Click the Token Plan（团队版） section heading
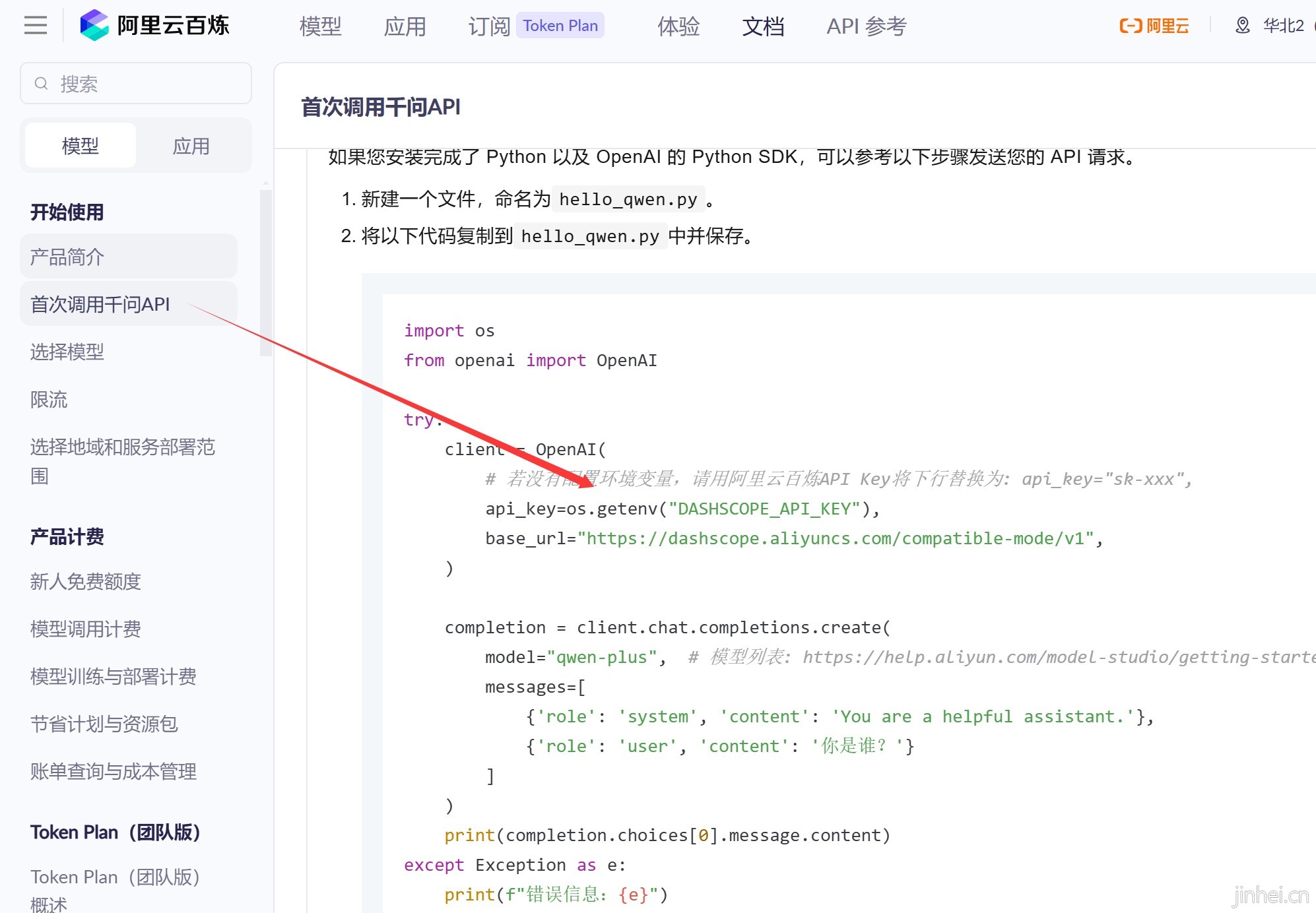 click(115, 832)
